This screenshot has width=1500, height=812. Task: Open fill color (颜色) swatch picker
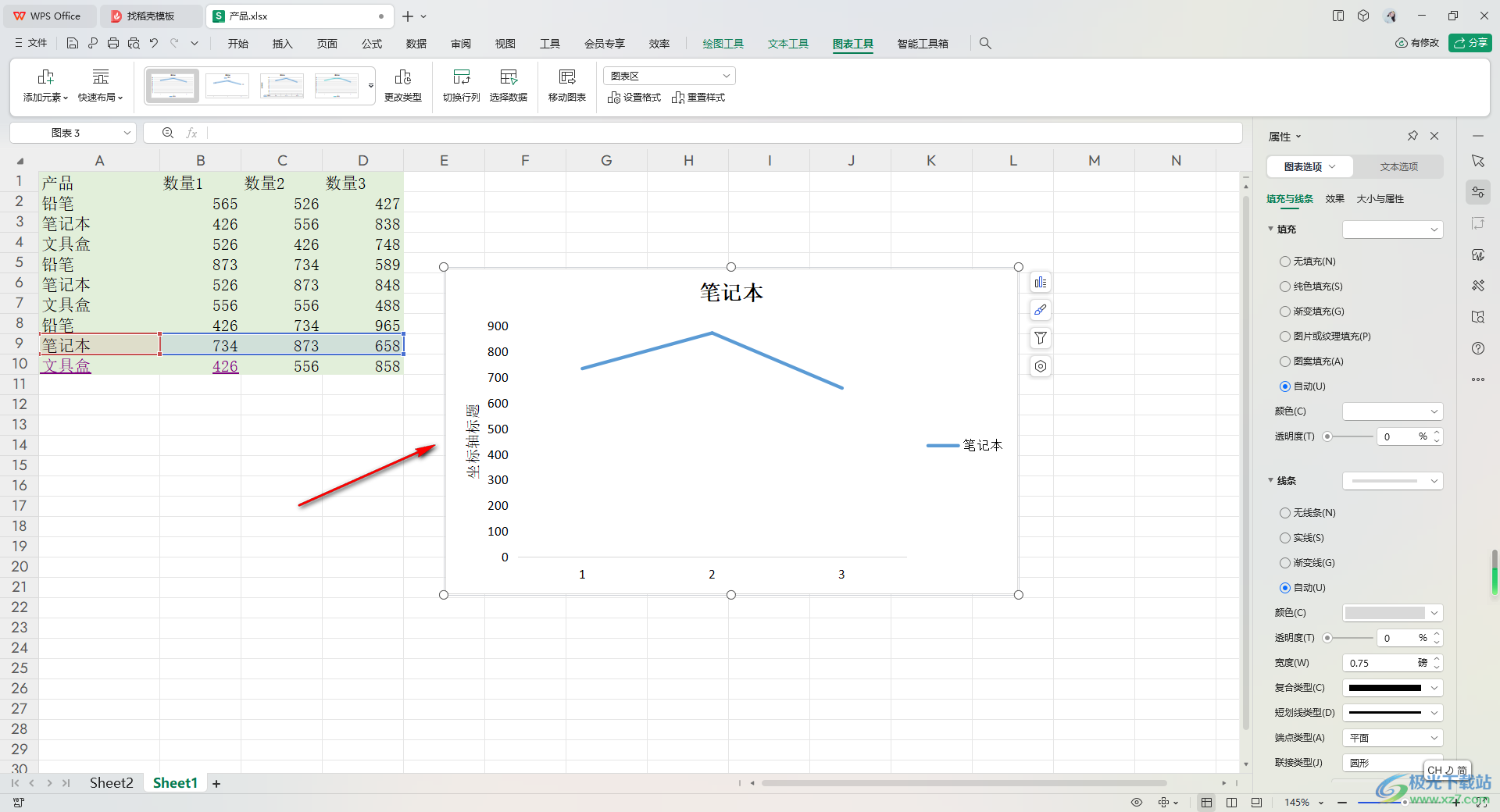coord(1392,411)
